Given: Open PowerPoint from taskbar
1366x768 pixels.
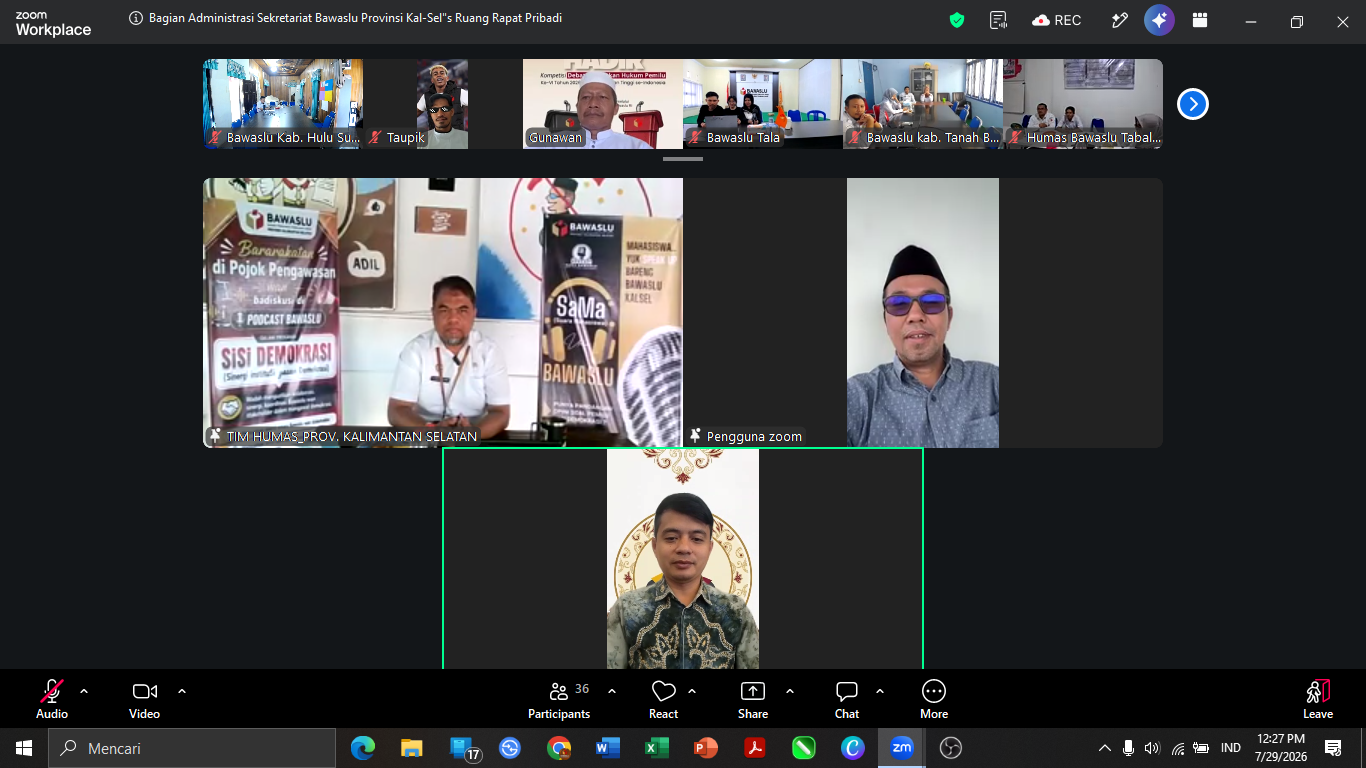Looking at the screenshot, I should point(706,748).
